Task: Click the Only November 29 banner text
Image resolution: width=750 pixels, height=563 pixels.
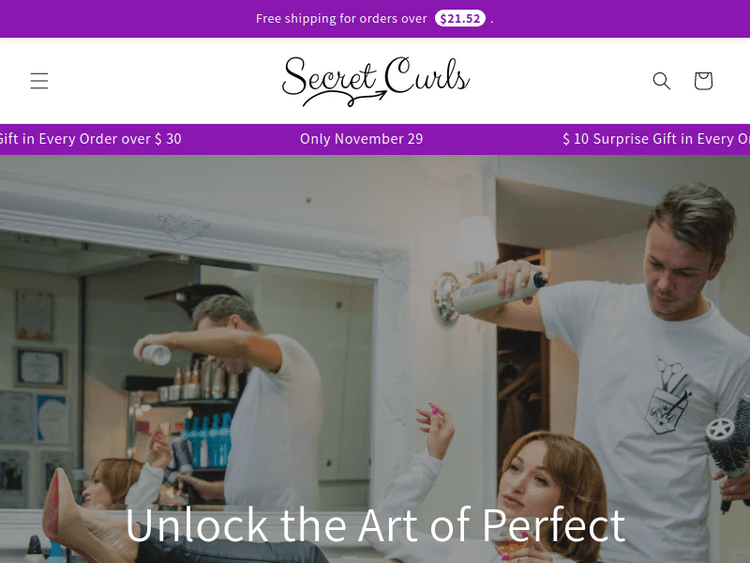Action: pyautogui.click(x=362, y=139)
